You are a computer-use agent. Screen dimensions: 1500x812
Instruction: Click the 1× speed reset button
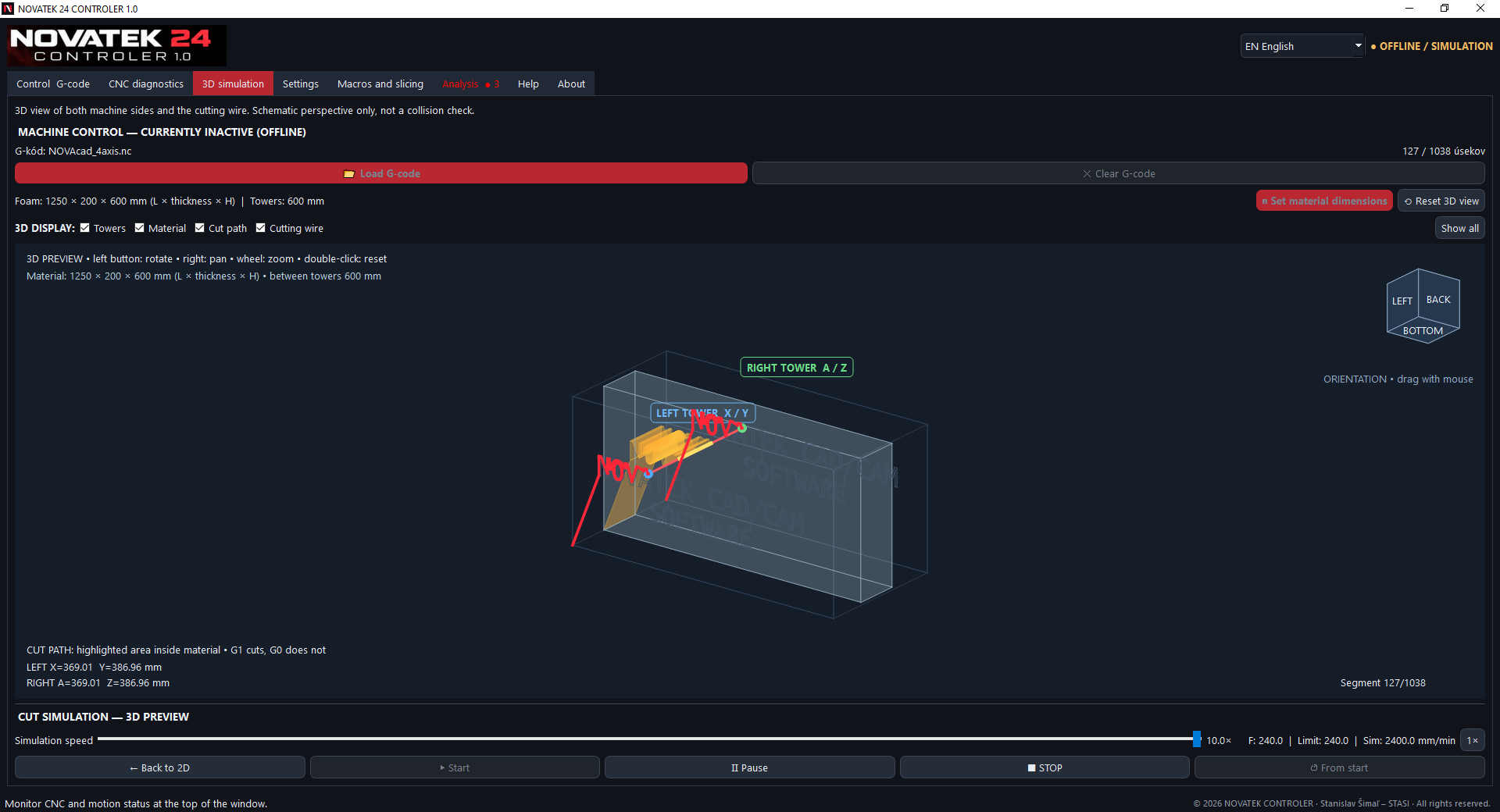[x=1473, y=740]
